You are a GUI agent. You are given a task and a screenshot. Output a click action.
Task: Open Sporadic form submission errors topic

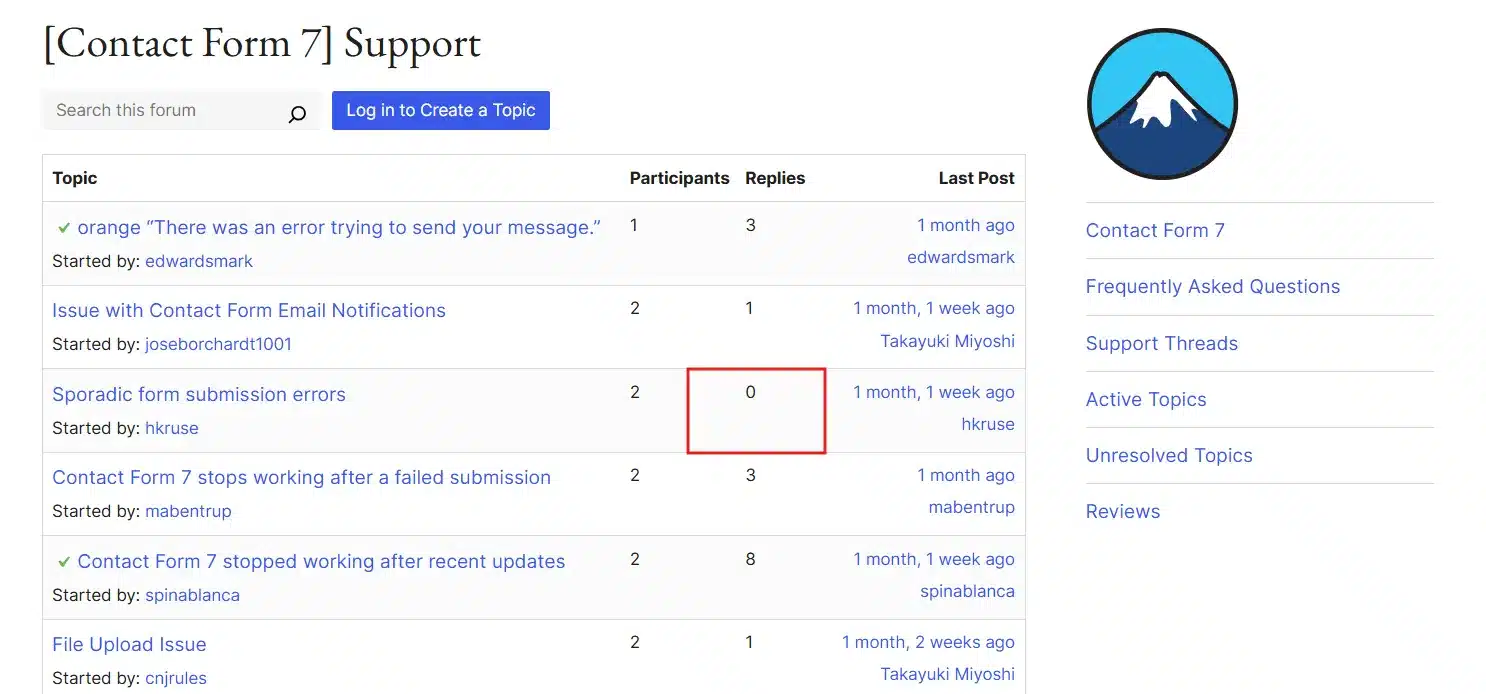pyautogui.click(x=199, y=394)
